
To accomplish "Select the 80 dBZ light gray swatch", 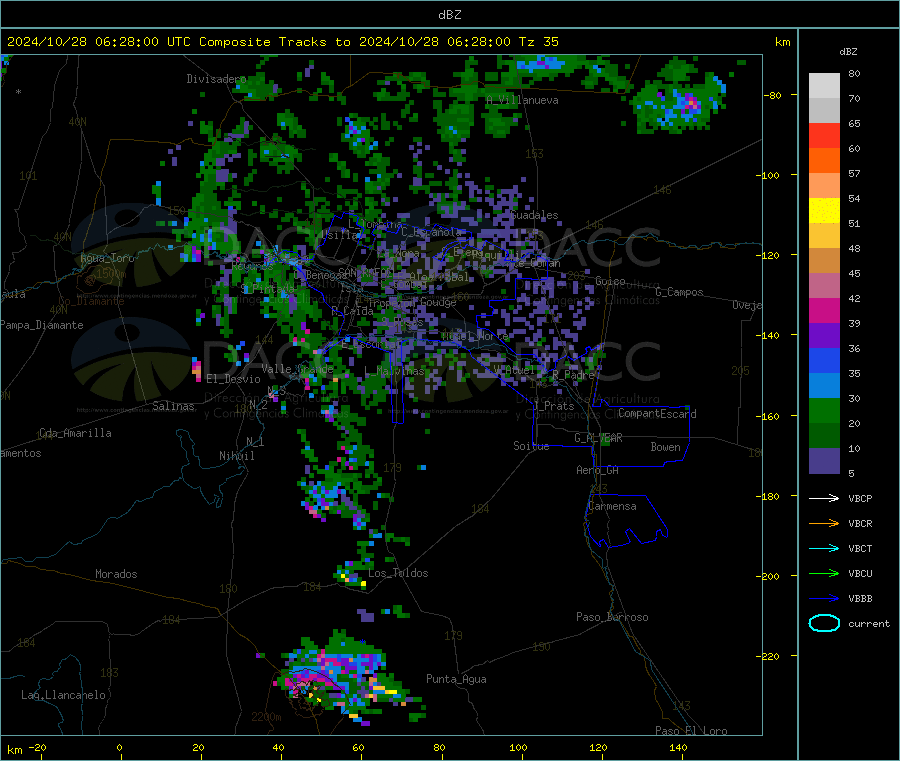I will click(824, 86).
